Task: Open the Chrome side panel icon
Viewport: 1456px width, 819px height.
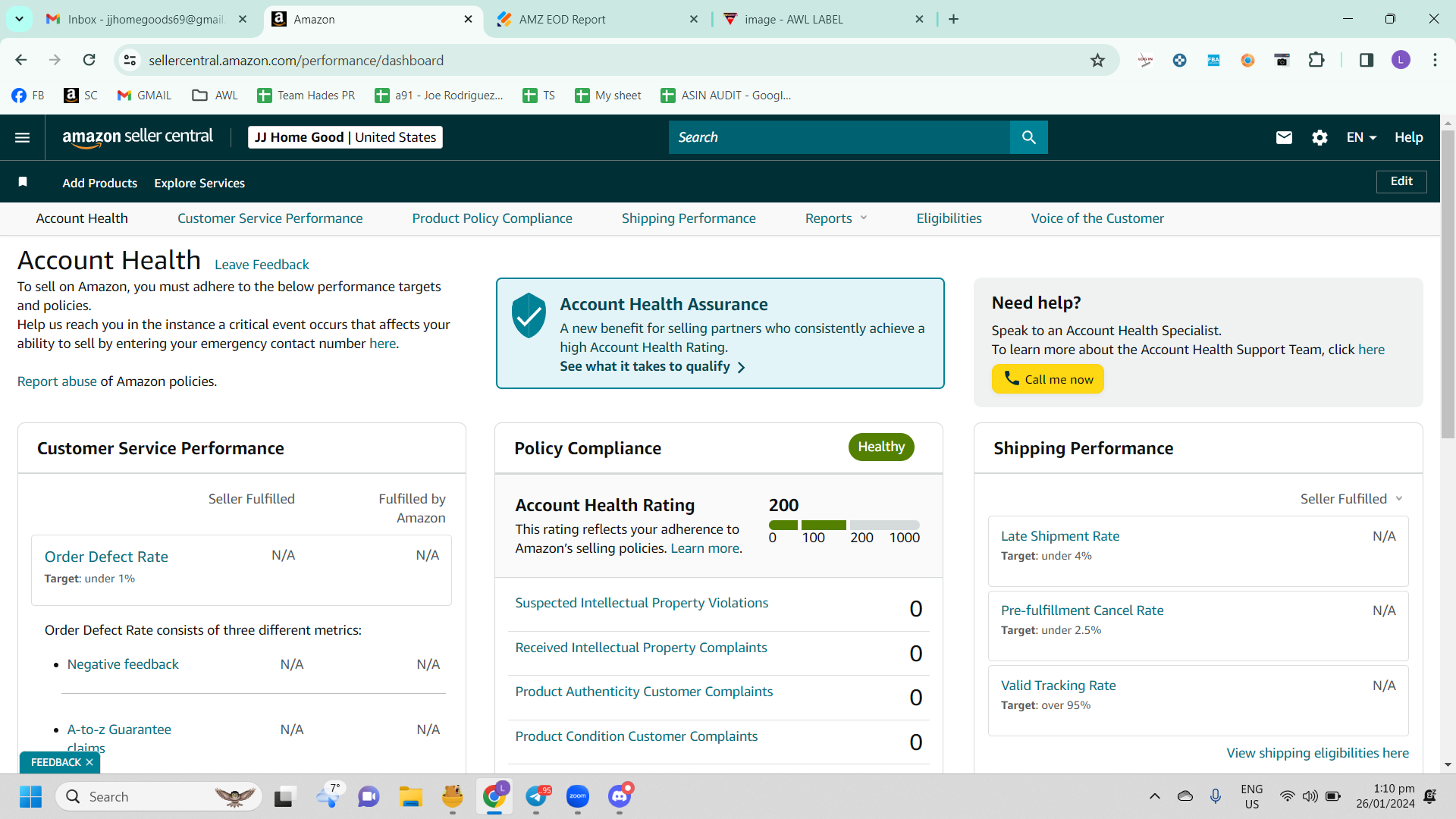Action: [1367, 60]
